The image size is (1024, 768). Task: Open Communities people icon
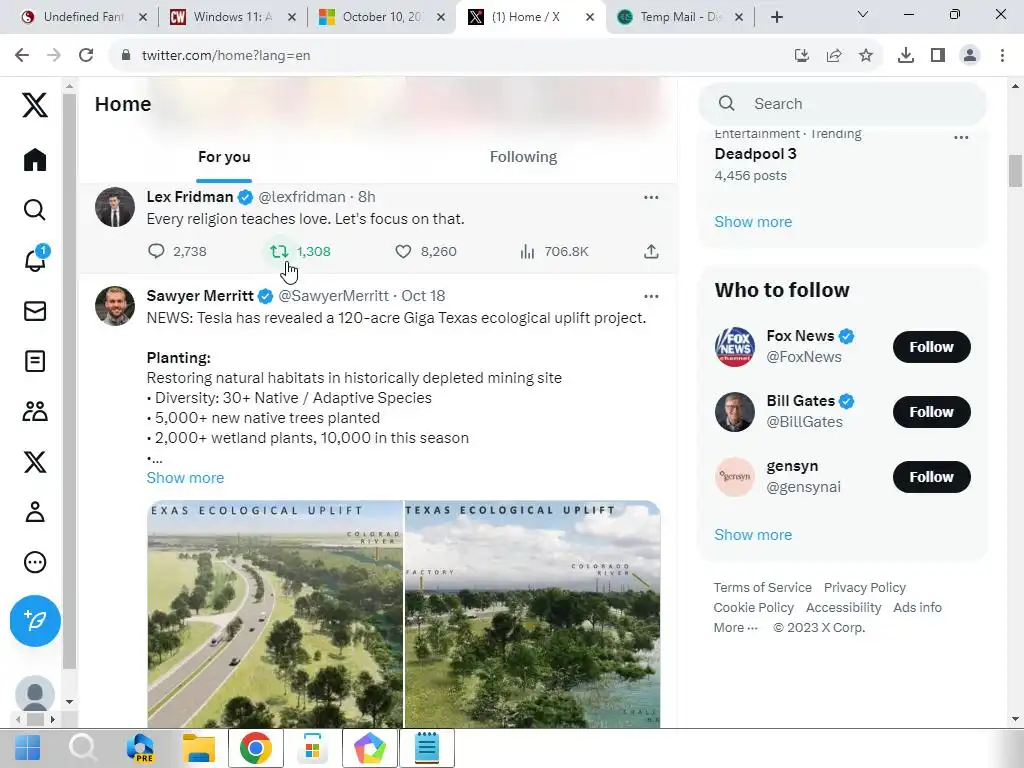(35, 411)
